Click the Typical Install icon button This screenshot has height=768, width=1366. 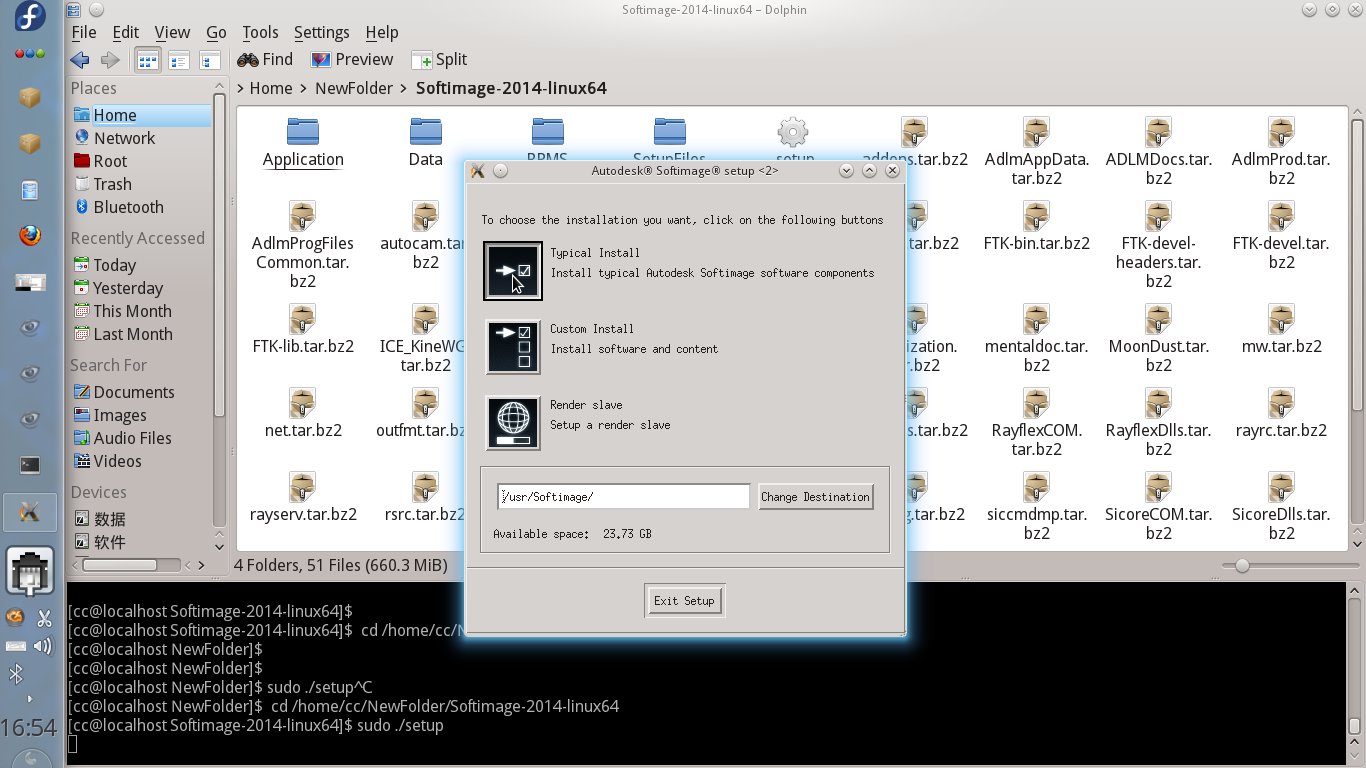pyautogui.click(x=513, y=271)
